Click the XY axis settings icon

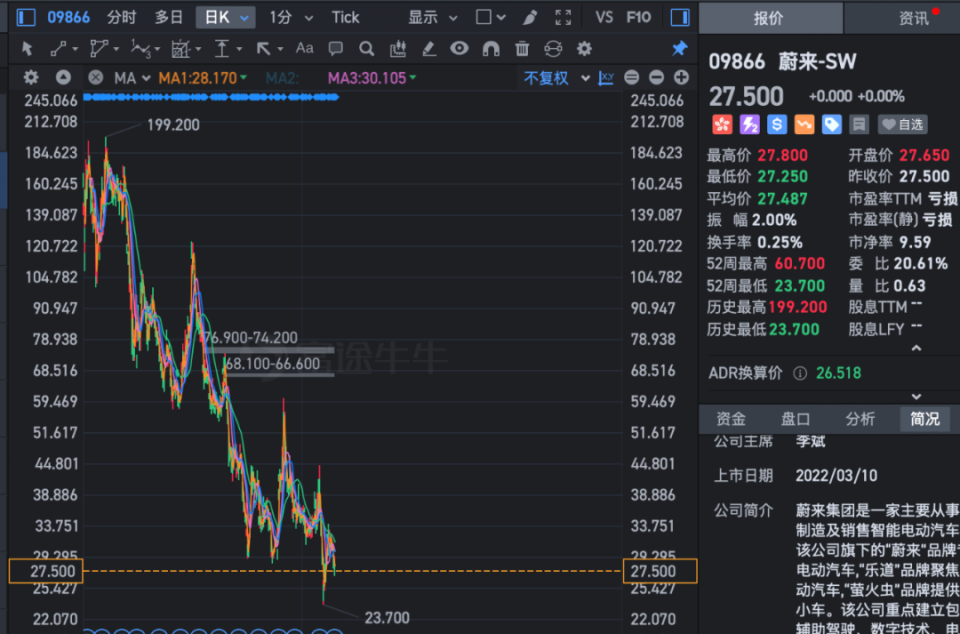pyautogui.click(x=606, y=78)
